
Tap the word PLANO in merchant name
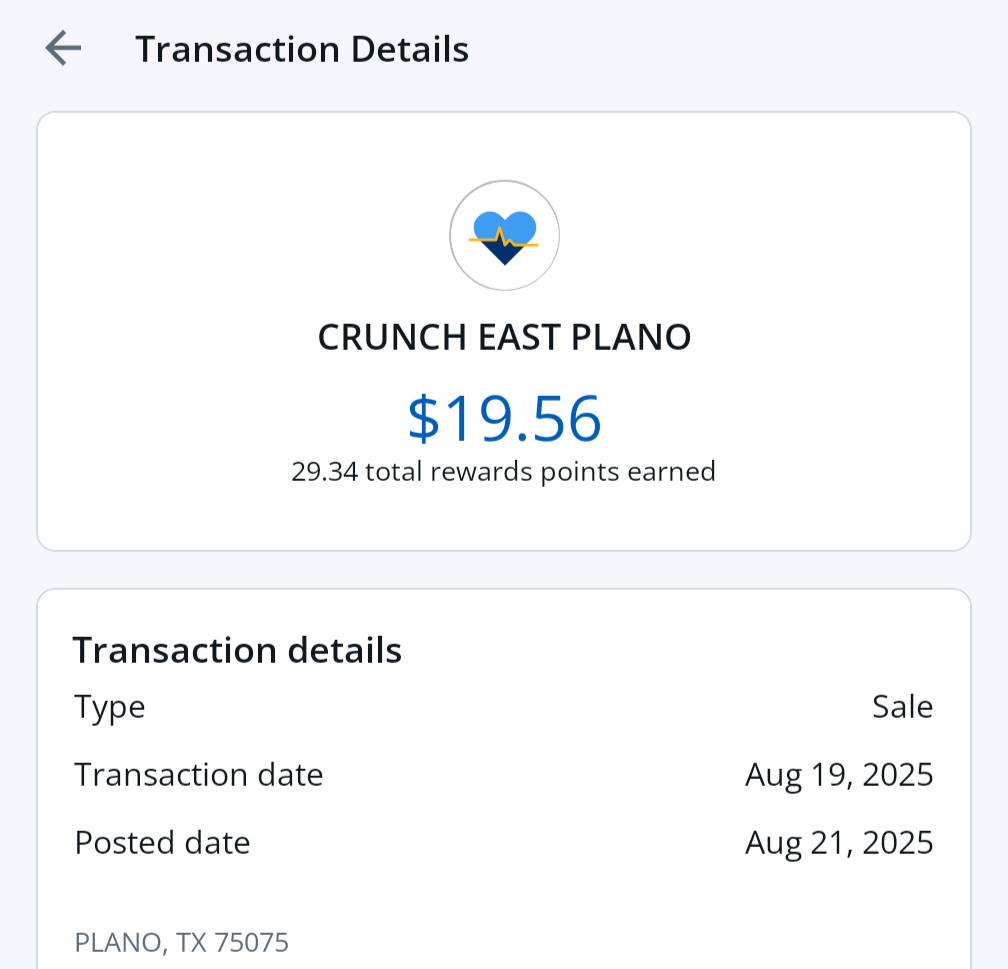630,338
